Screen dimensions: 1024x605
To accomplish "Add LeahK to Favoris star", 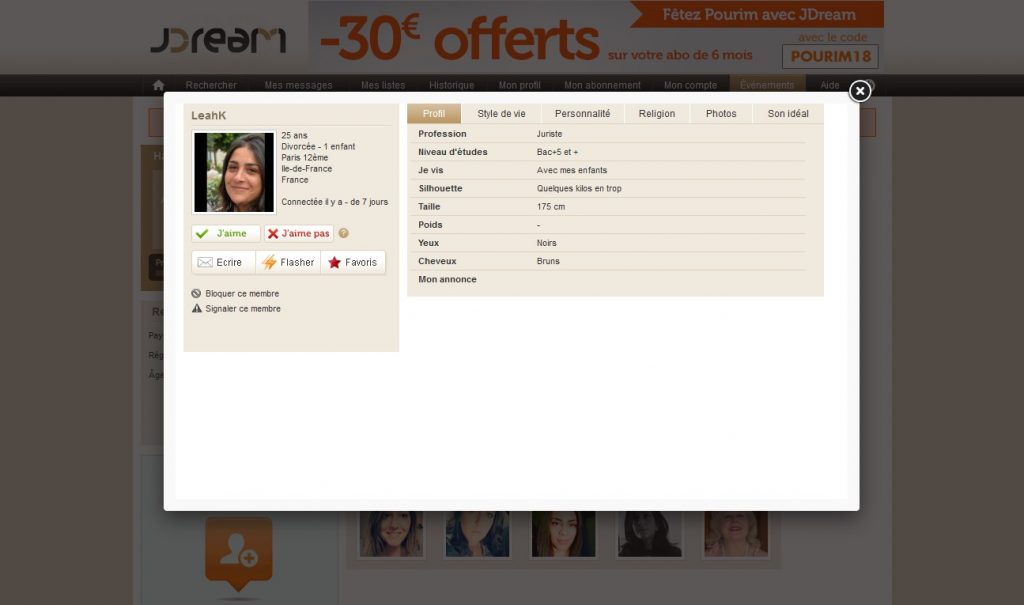I will (x=353, y=262).
